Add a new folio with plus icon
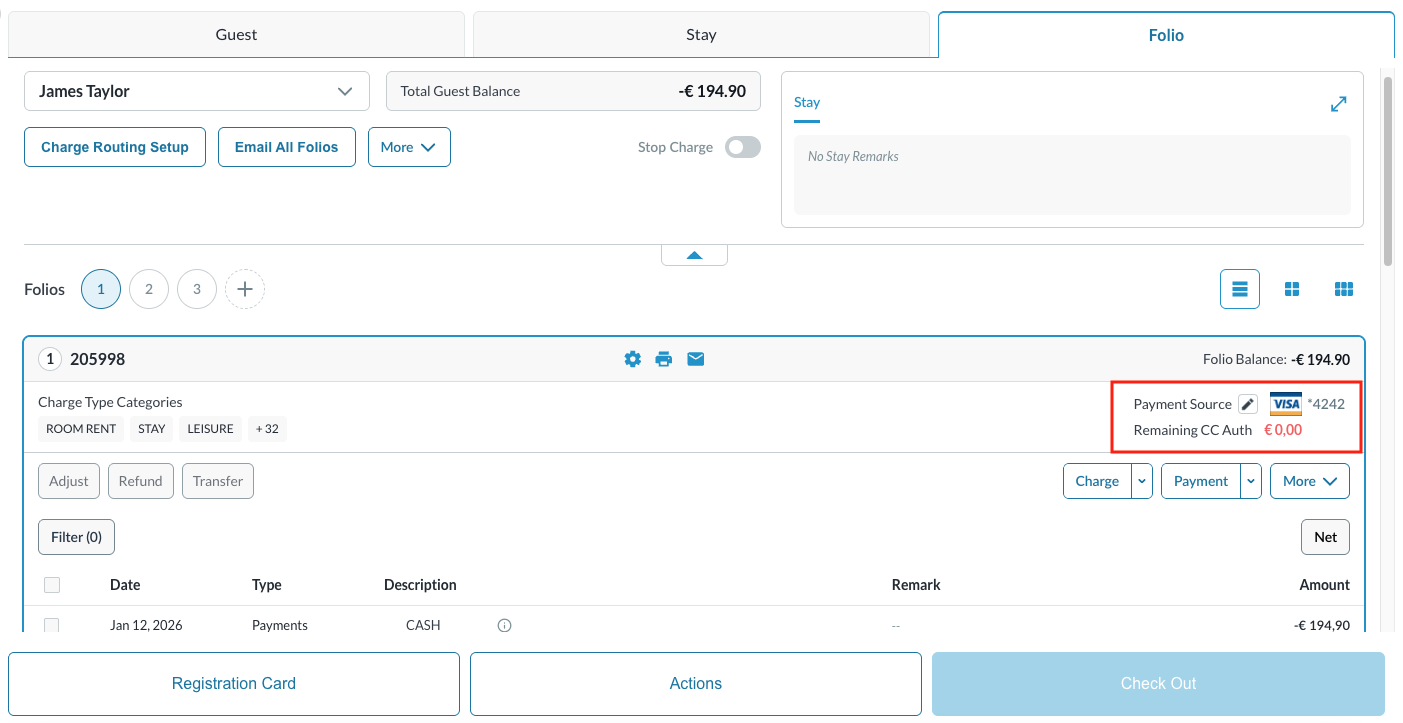 click(x=245, y=289)
